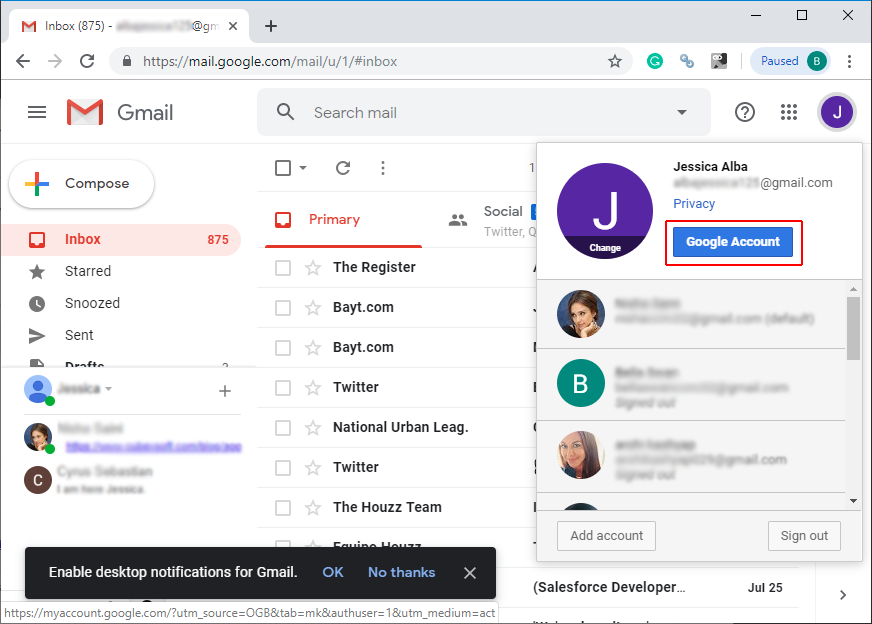Expand the Jessica chat status dropdown

click(x=108, y=389)
